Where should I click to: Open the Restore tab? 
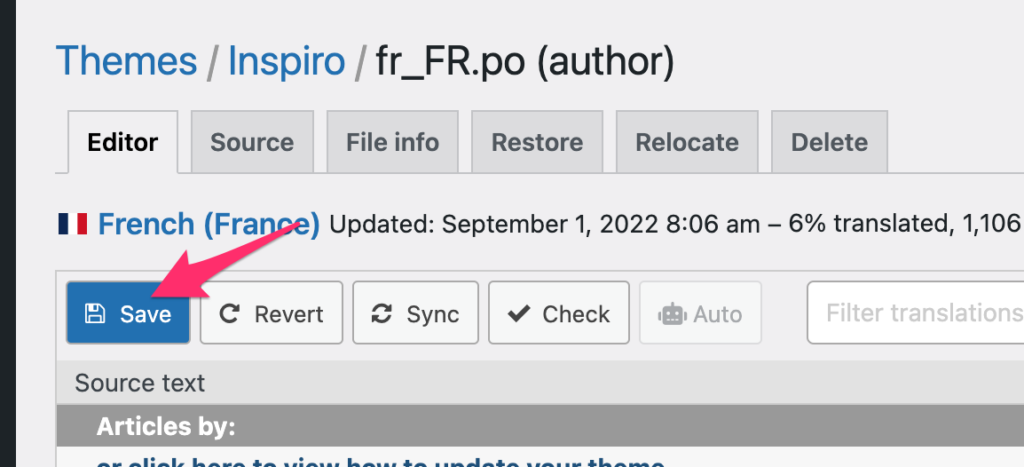[537, 142]
